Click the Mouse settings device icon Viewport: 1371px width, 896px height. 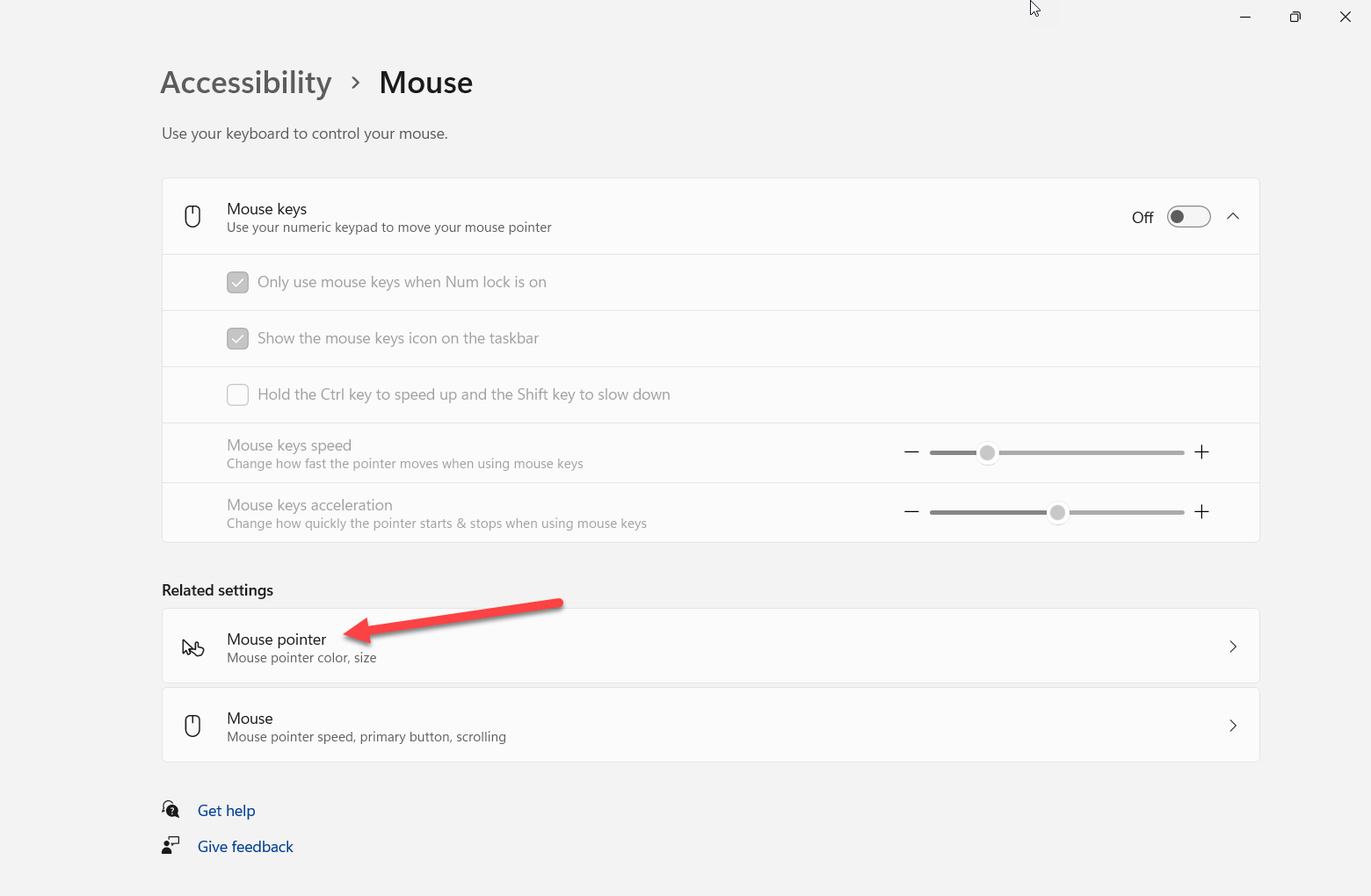192,726
